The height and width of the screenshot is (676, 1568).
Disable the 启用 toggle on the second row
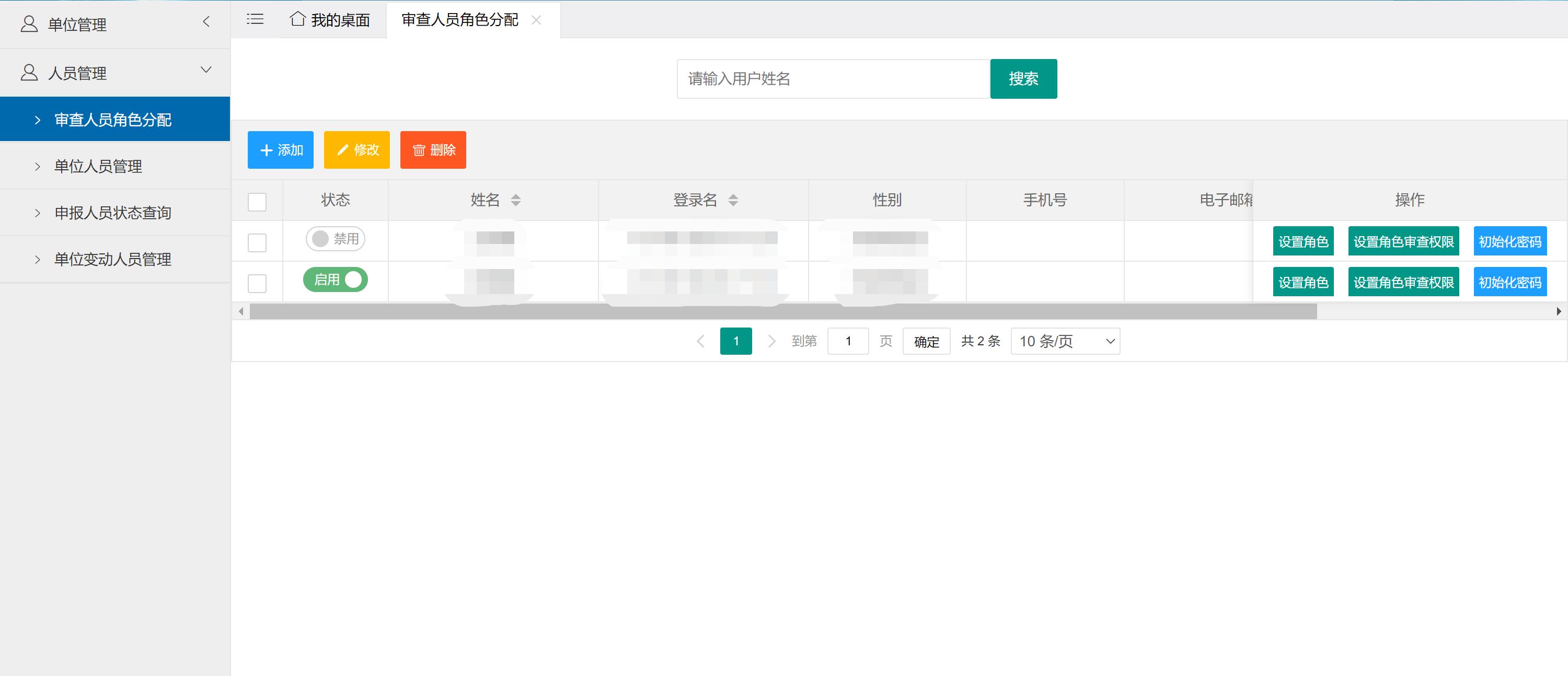(335, 280)
